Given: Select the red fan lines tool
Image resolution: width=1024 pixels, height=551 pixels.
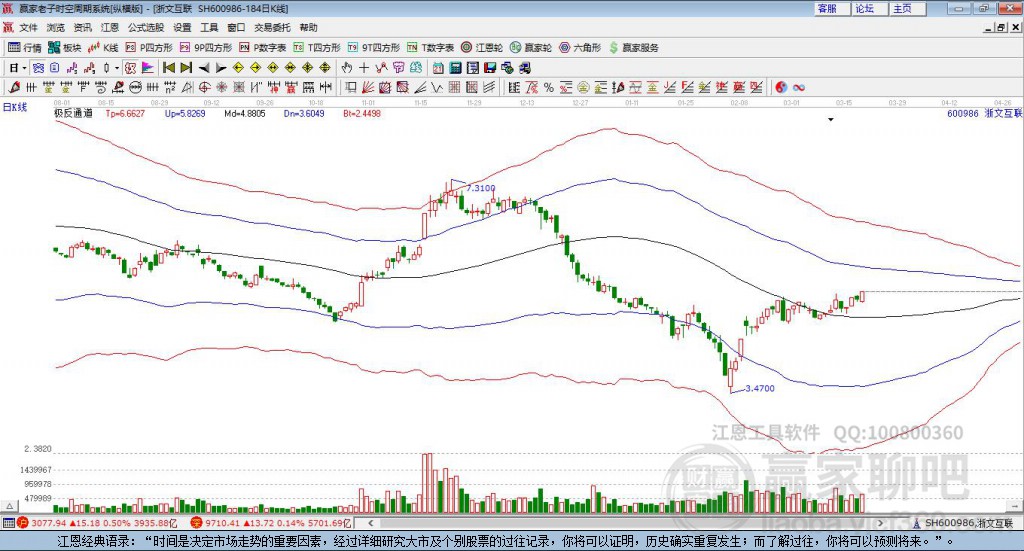Looking at the screenshot, I should (x=368, y=87).
